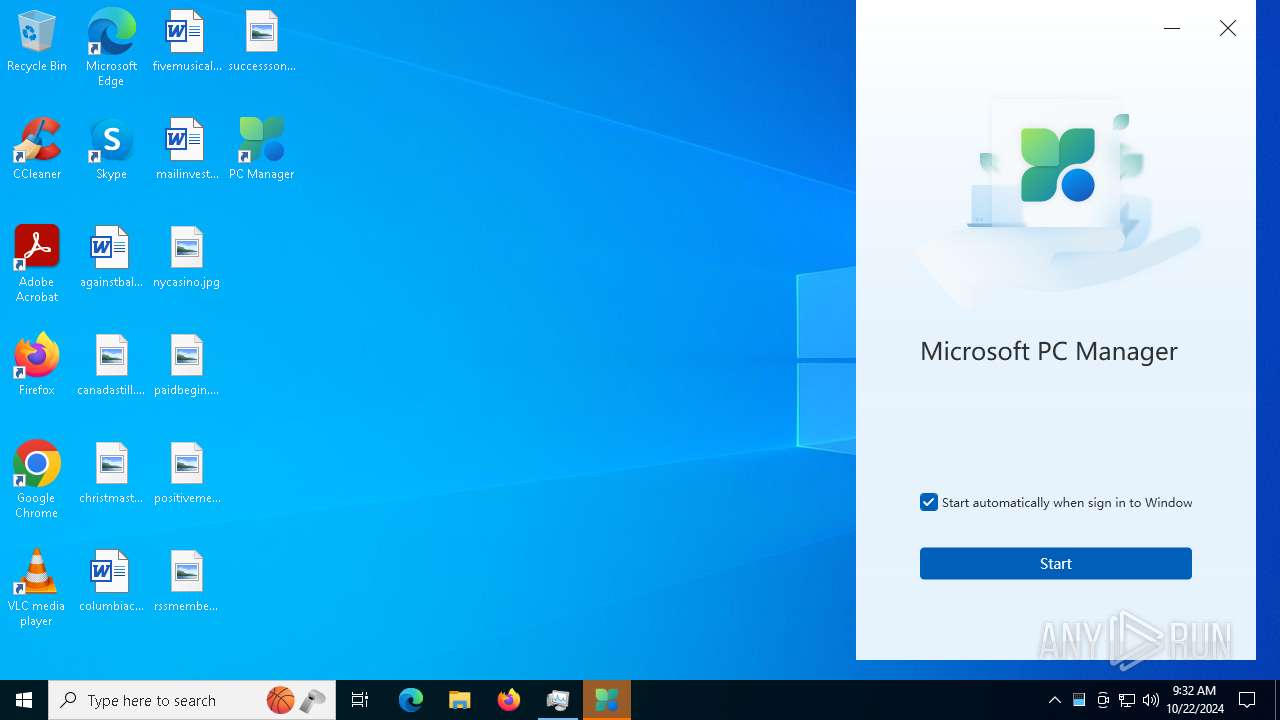The image size is (1280, 720).
Task: Open the VLC media player shortcut
Action: [x=37, y=588]
